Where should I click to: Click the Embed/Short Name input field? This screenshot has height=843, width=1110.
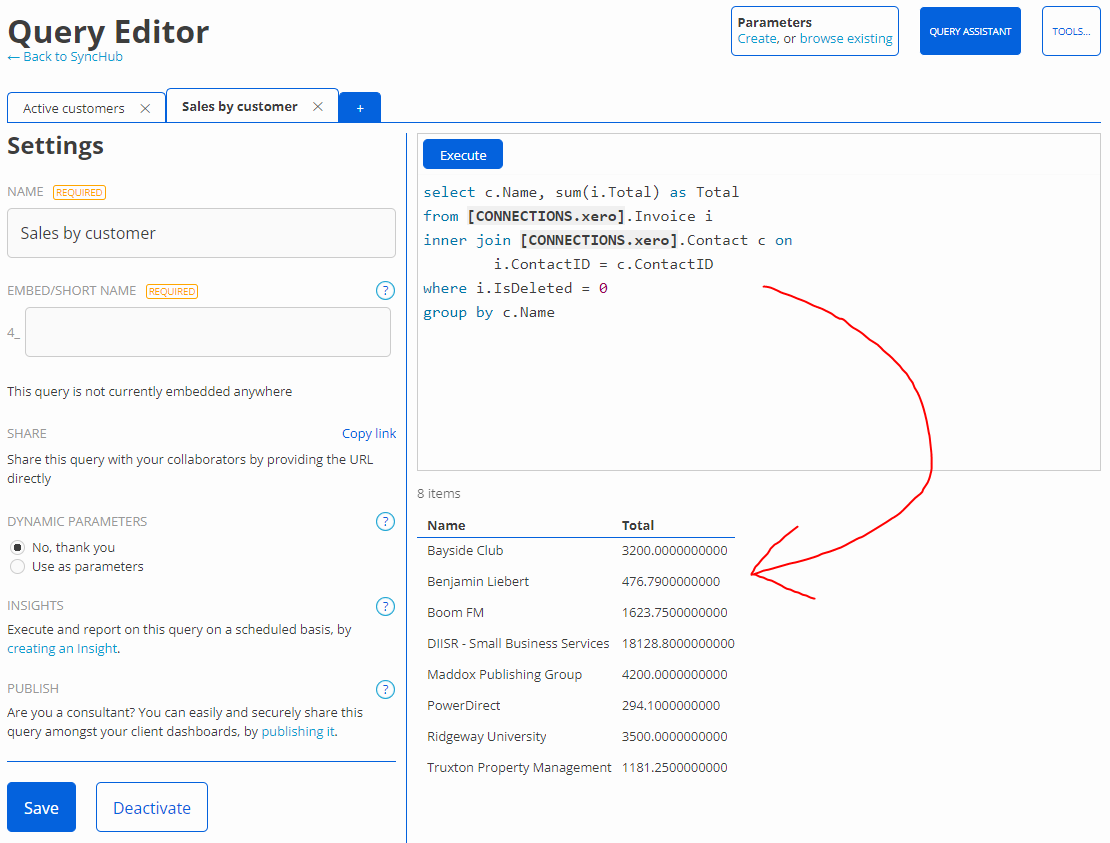pyautogui.click(x=208, y=332)
